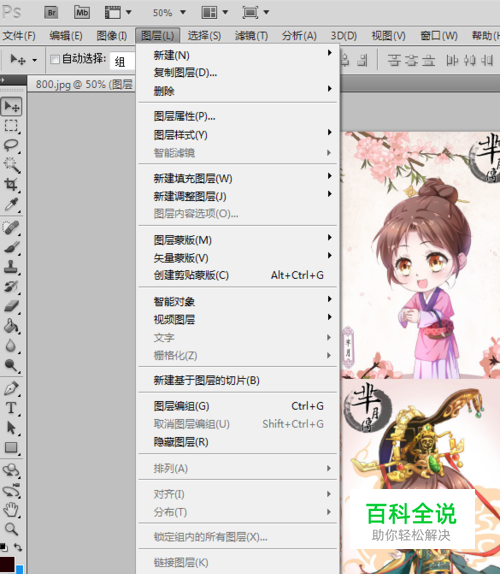Image resolution: width=500 pixels, height=574 pixels.
Task: Select the Paint Bucket tool
Action: click(x=11, y=326)
